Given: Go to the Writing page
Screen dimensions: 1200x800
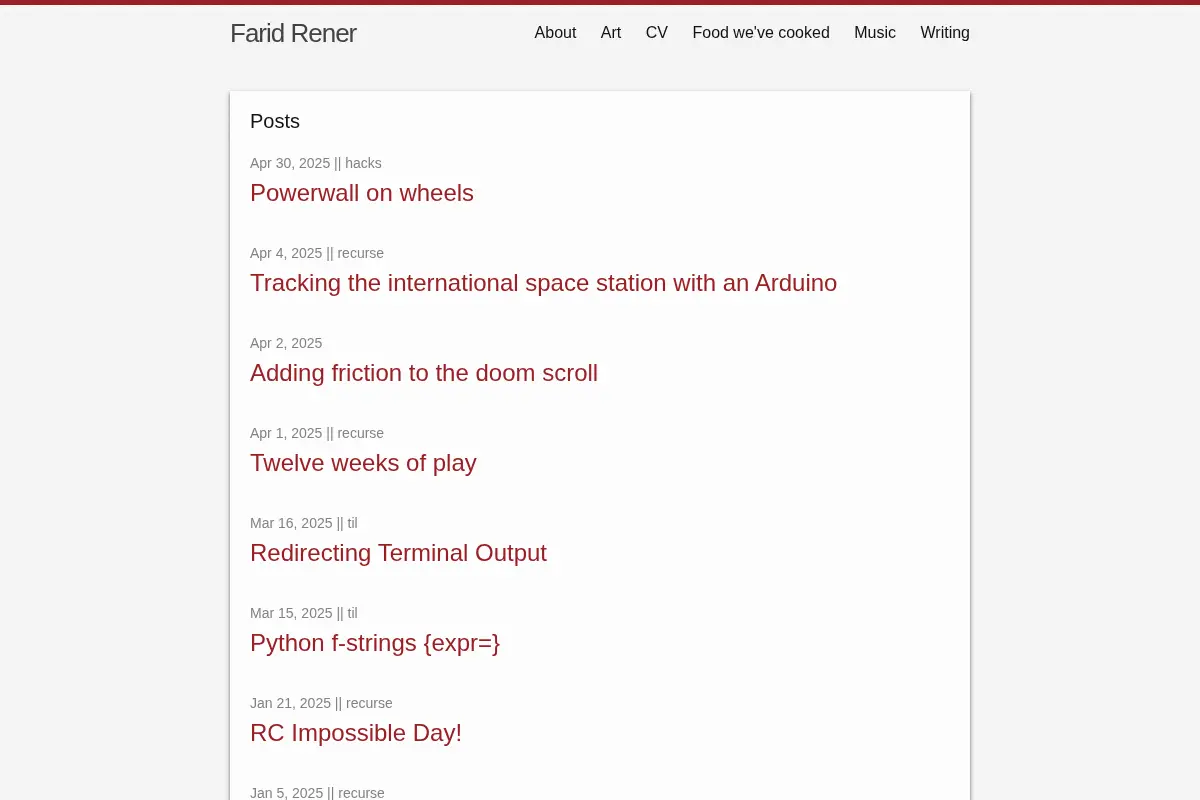Looking at the screenshot, I should point(945,33).
